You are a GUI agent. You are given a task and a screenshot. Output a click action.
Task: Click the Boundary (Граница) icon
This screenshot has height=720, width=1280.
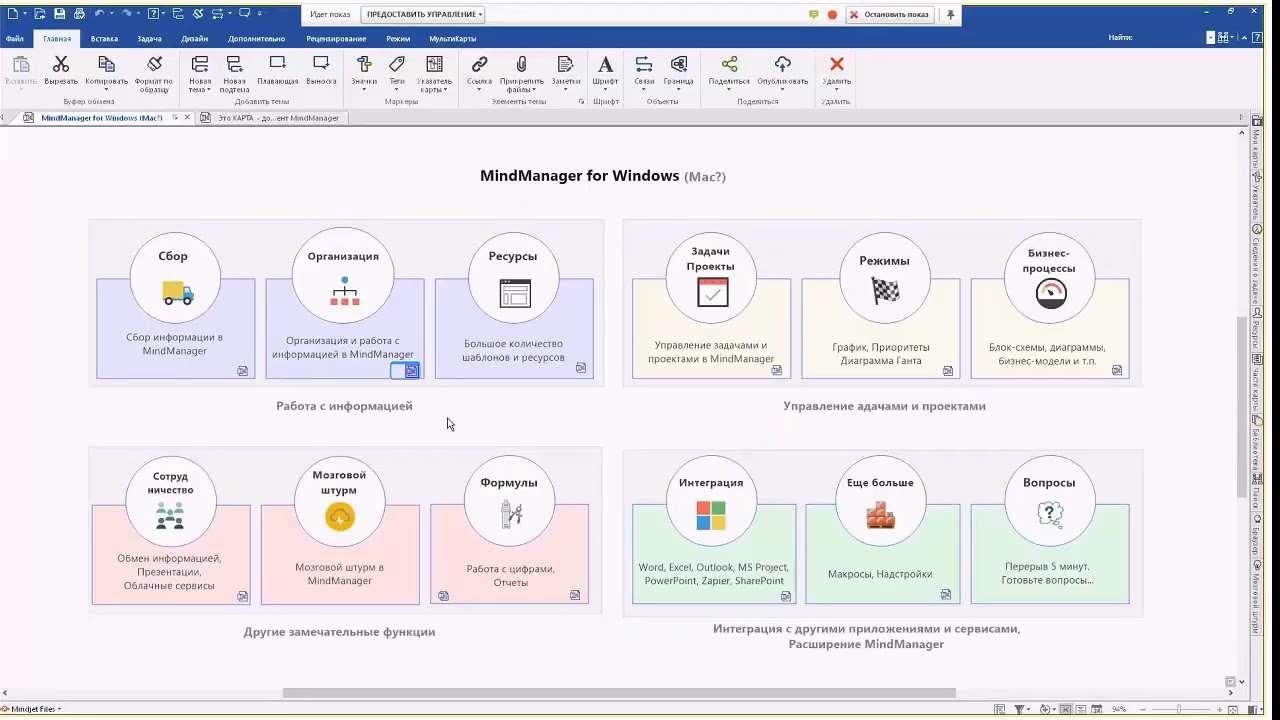[x=679, y=65]
